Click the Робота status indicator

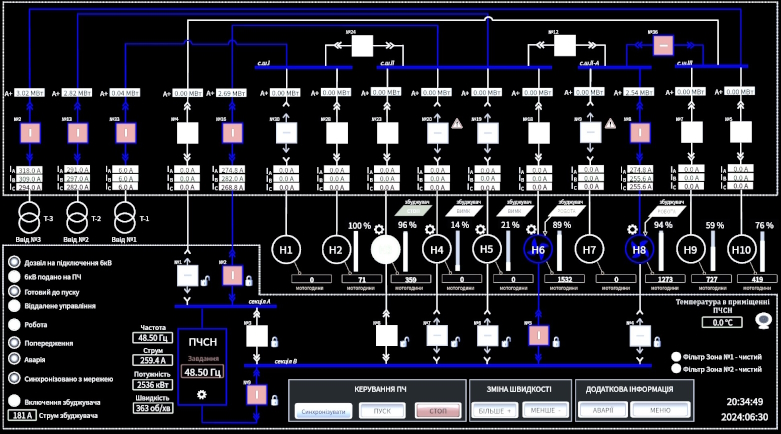14,324
